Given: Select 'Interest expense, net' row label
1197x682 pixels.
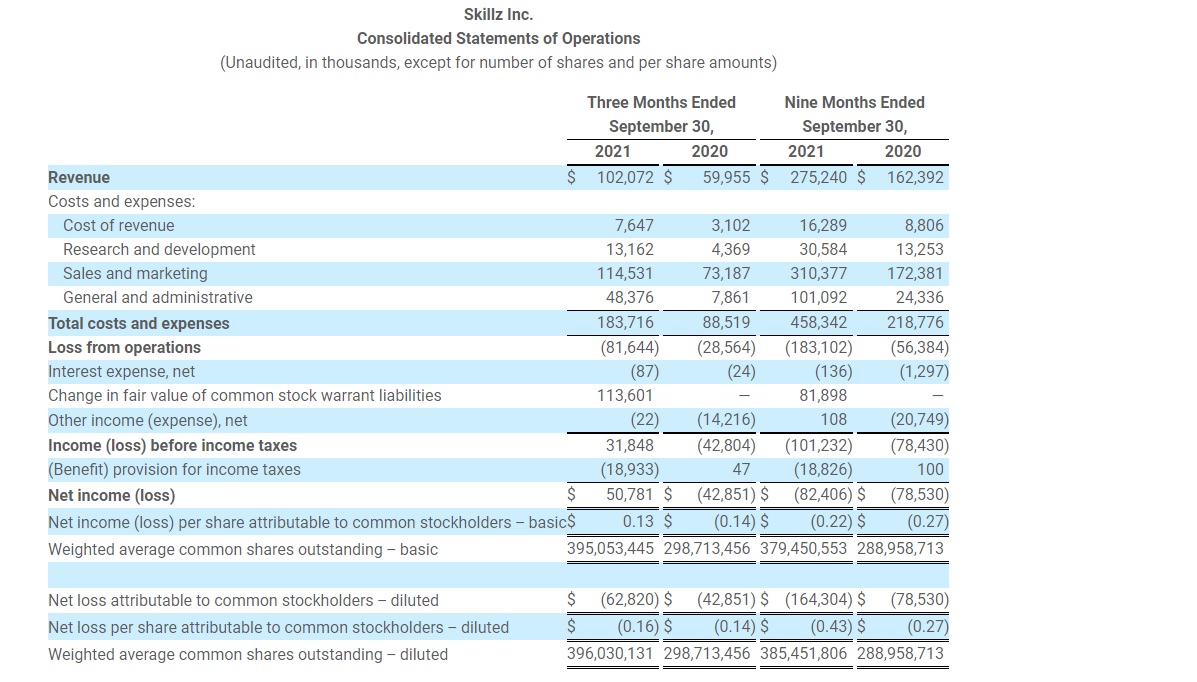Looking at the screenshot, I should (x=121, y=371).
